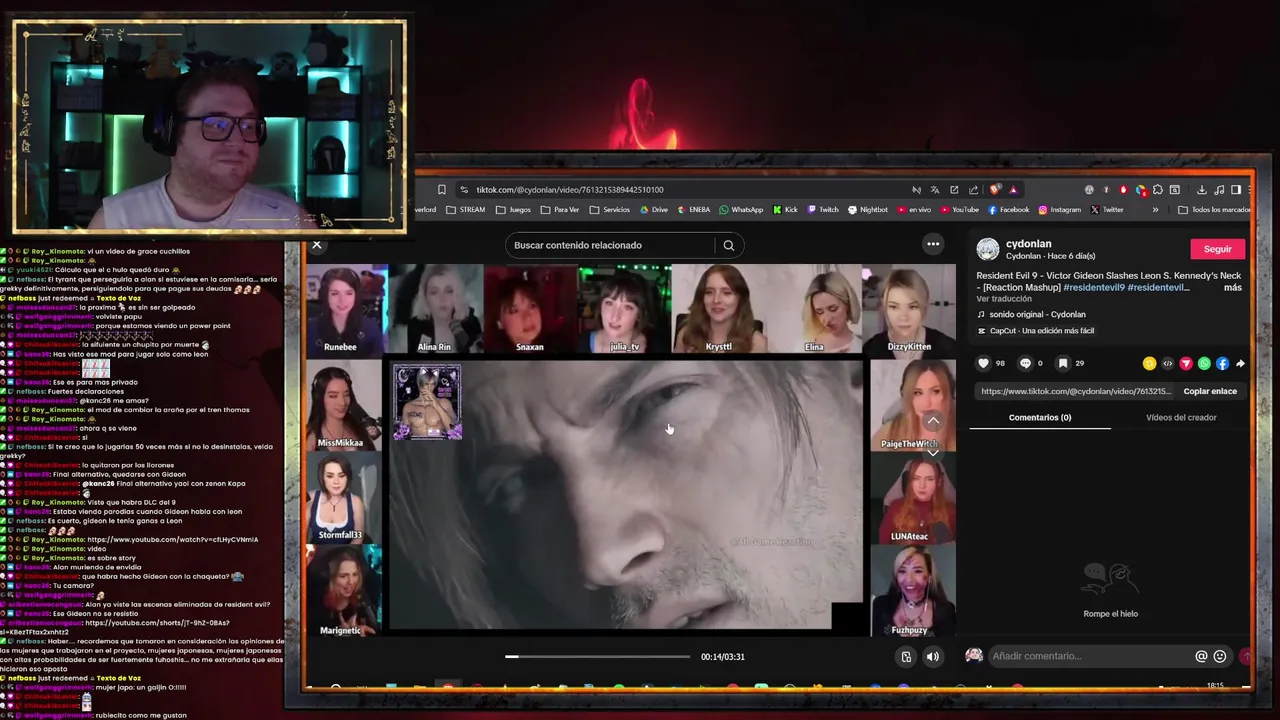Open Servicios bookmarks folder
The width and height of the screenshot is (1280, 720).
(x=610, y=210)
